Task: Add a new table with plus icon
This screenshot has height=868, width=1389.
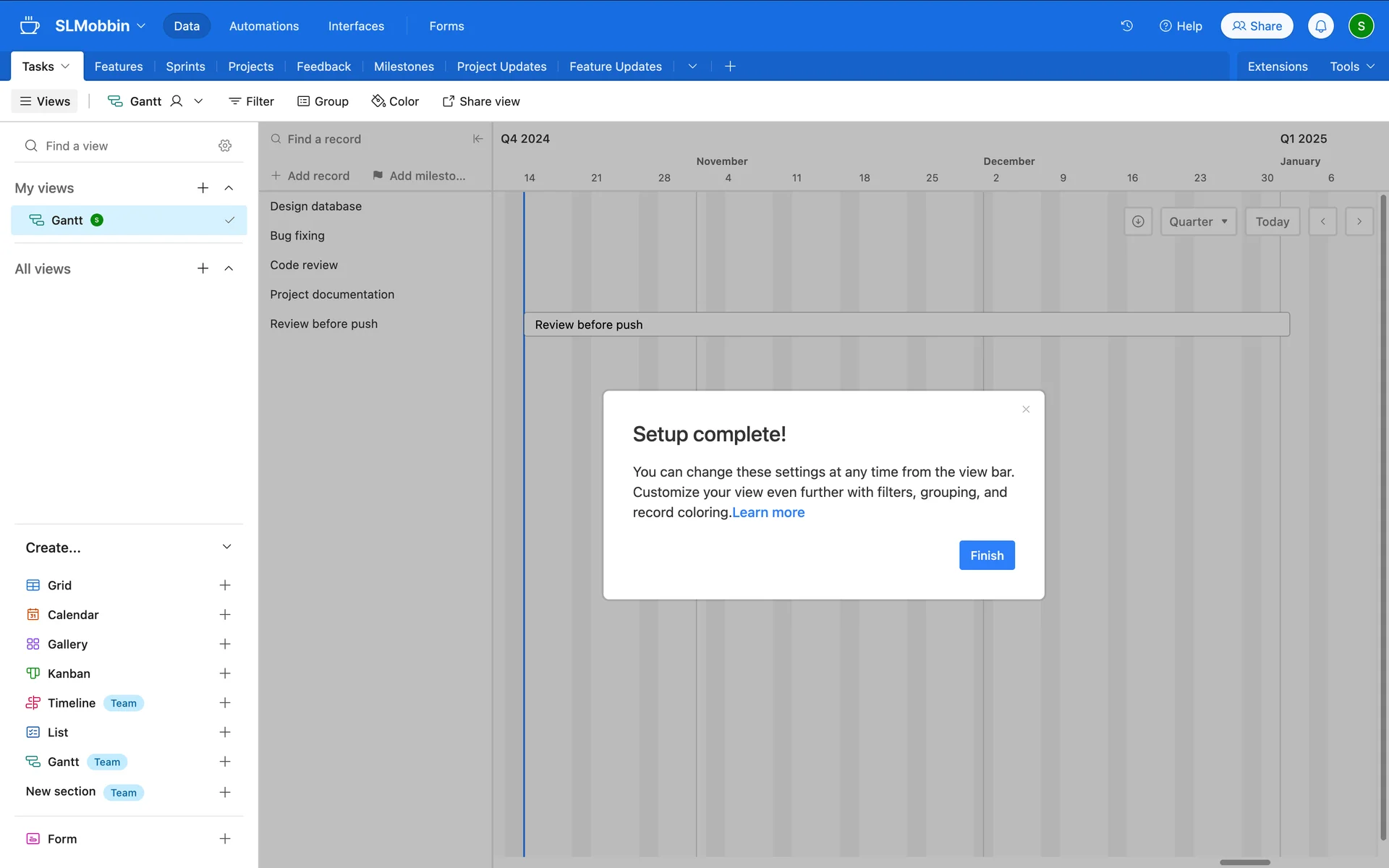Action: [730, 67]
